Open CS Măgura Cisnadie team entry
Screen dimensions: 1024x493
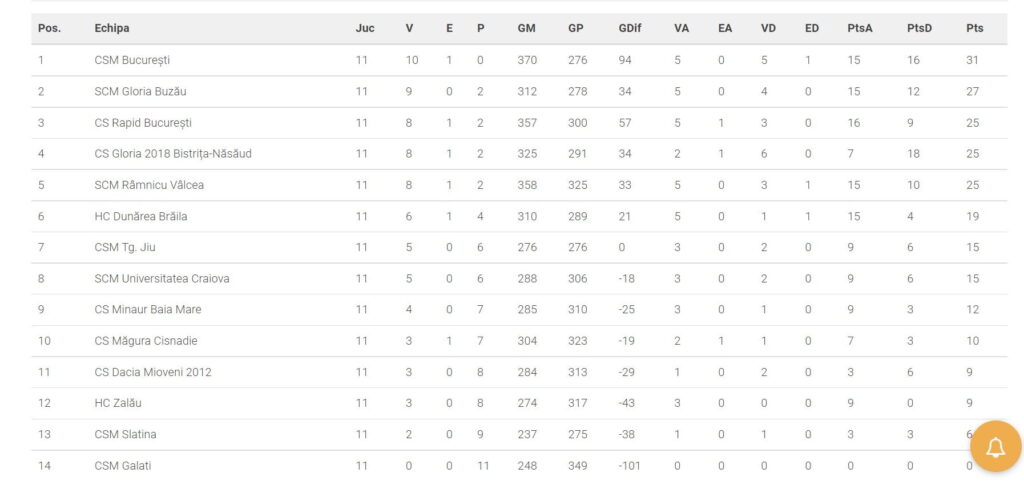(146, 341)
